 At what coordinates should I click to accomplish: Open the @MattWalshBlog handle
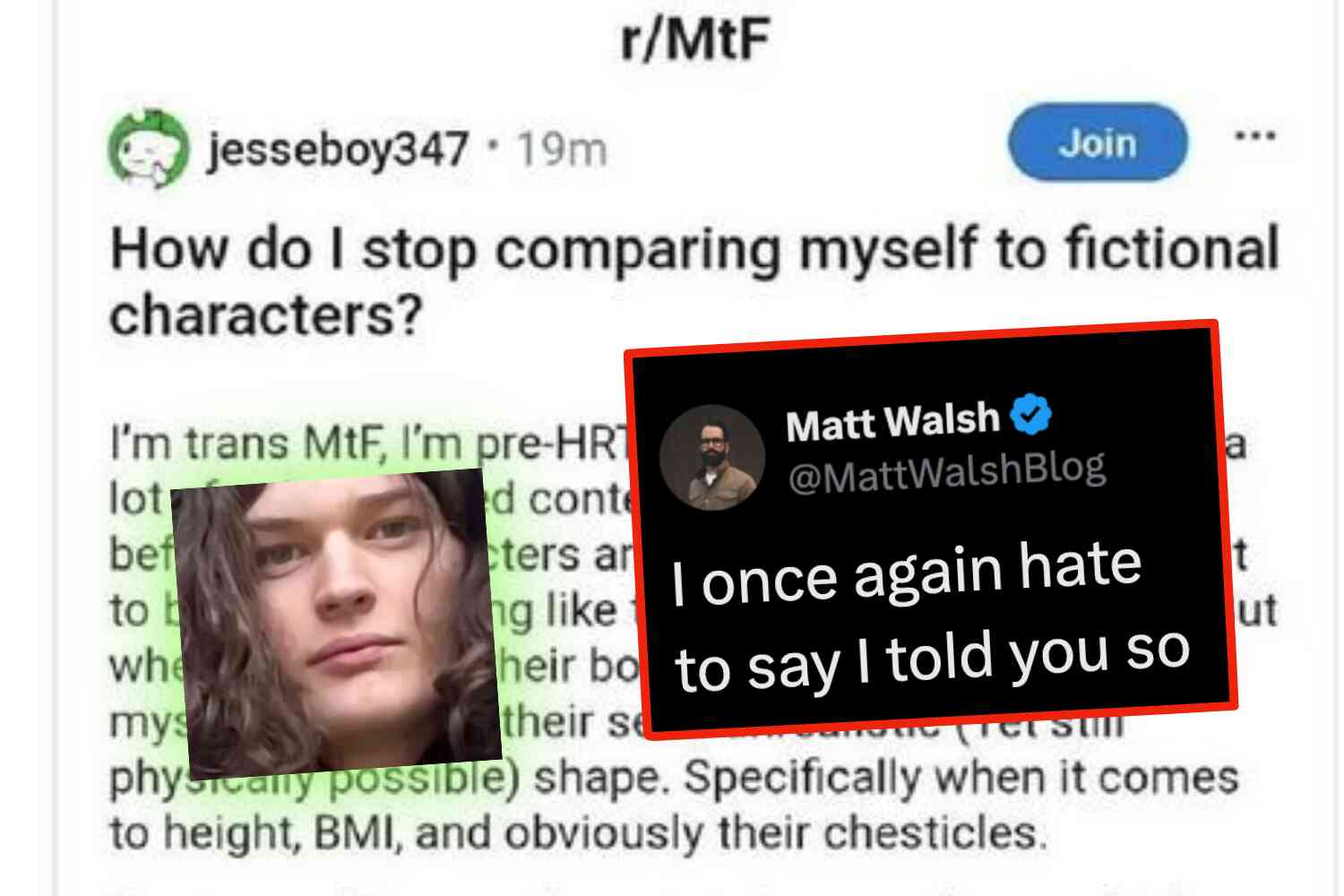[947, 472]
